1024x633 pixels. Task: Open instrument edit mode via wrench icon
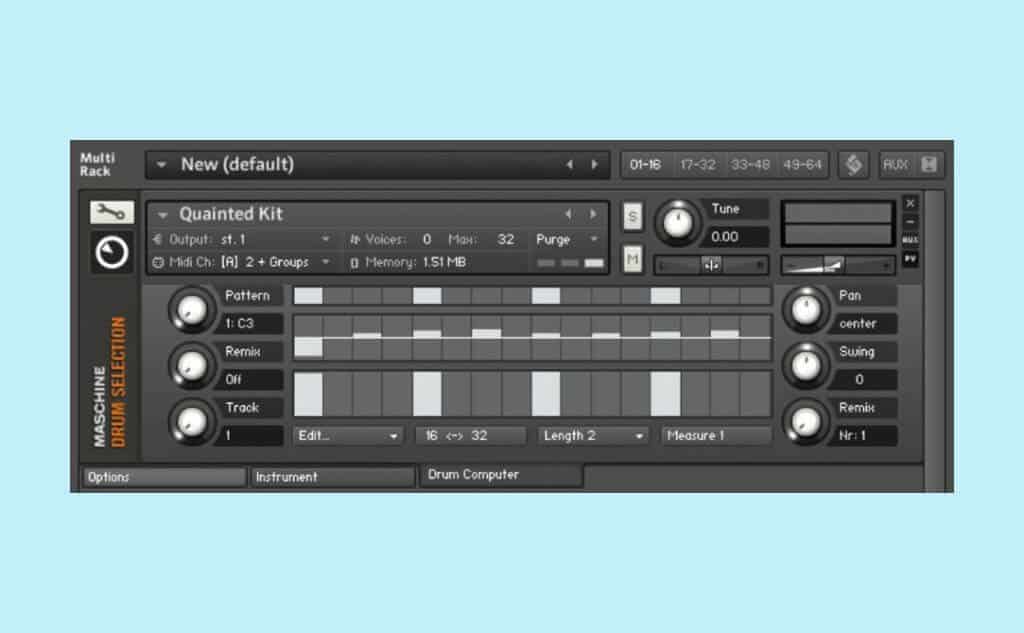click(112, 212)
